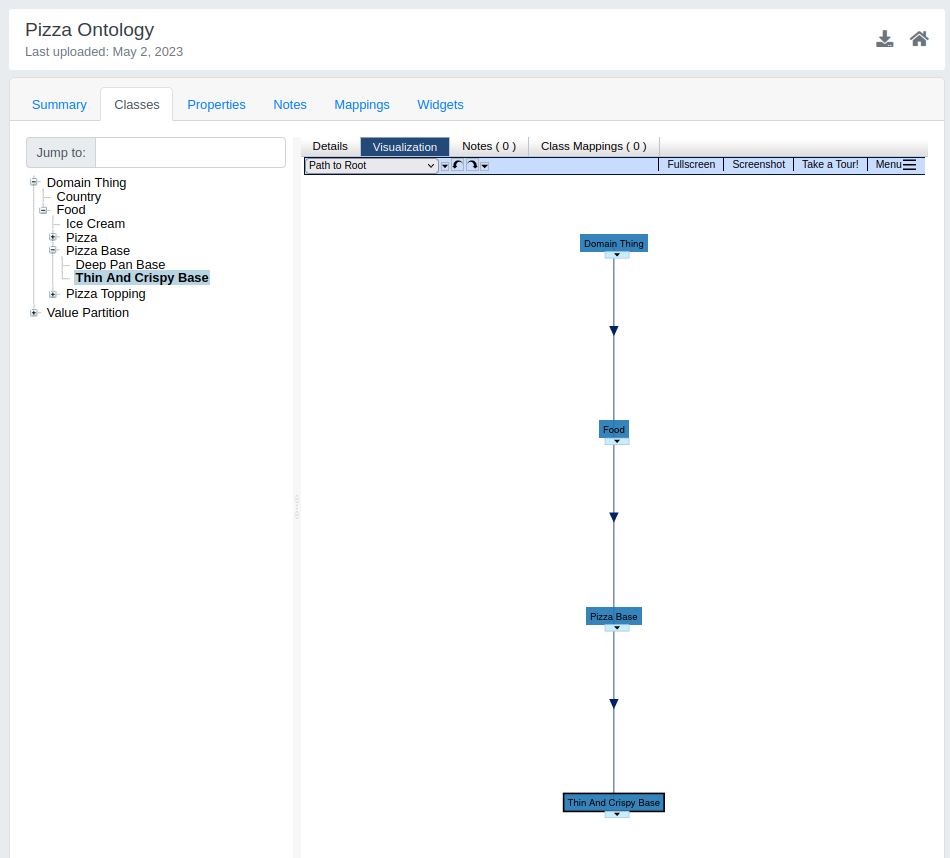The image size is (950, 858).
Task: Click the Fullscreen button
Action: [691, 164]
